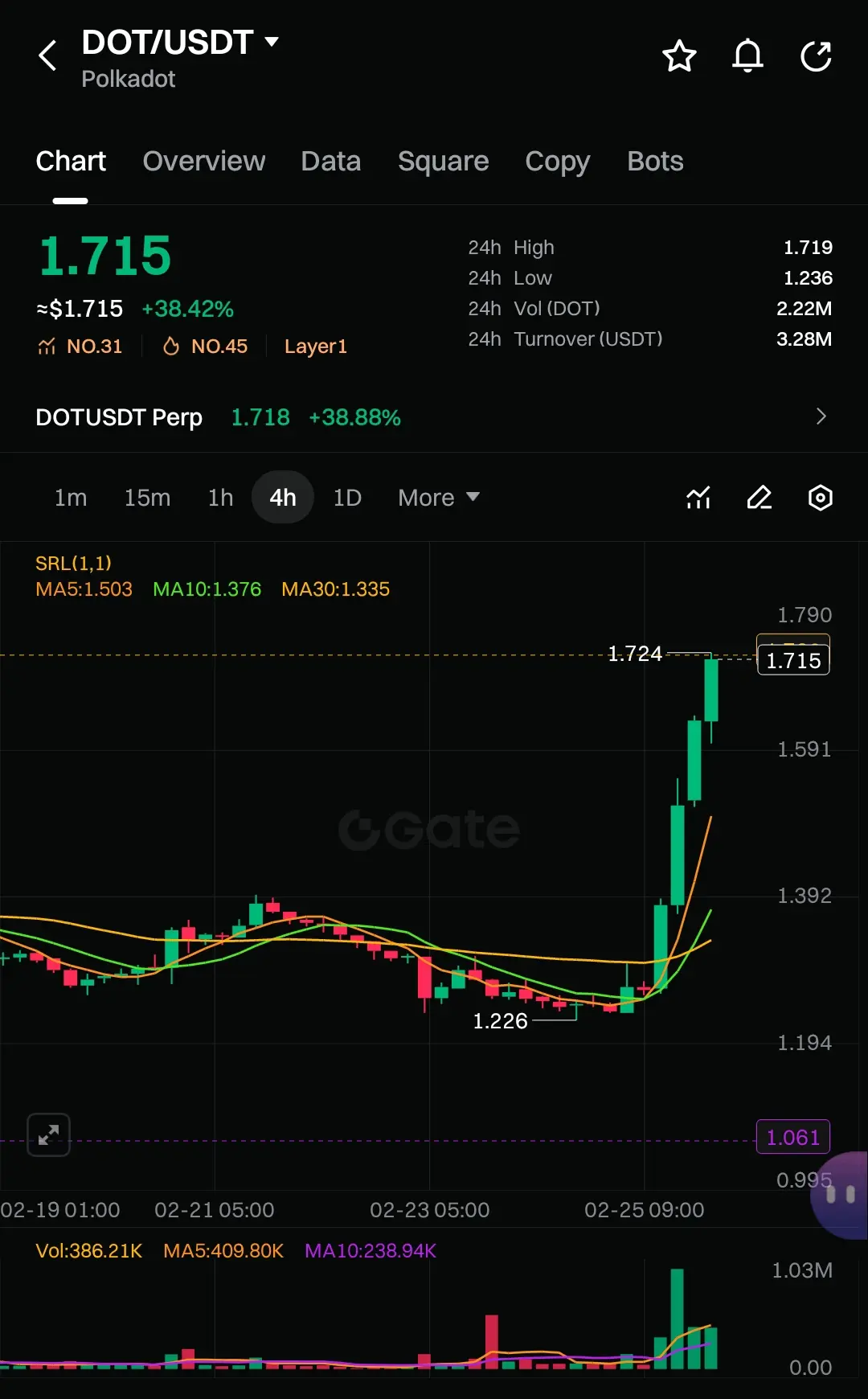
Task: Tap the share icon
Action: (816, 55)
